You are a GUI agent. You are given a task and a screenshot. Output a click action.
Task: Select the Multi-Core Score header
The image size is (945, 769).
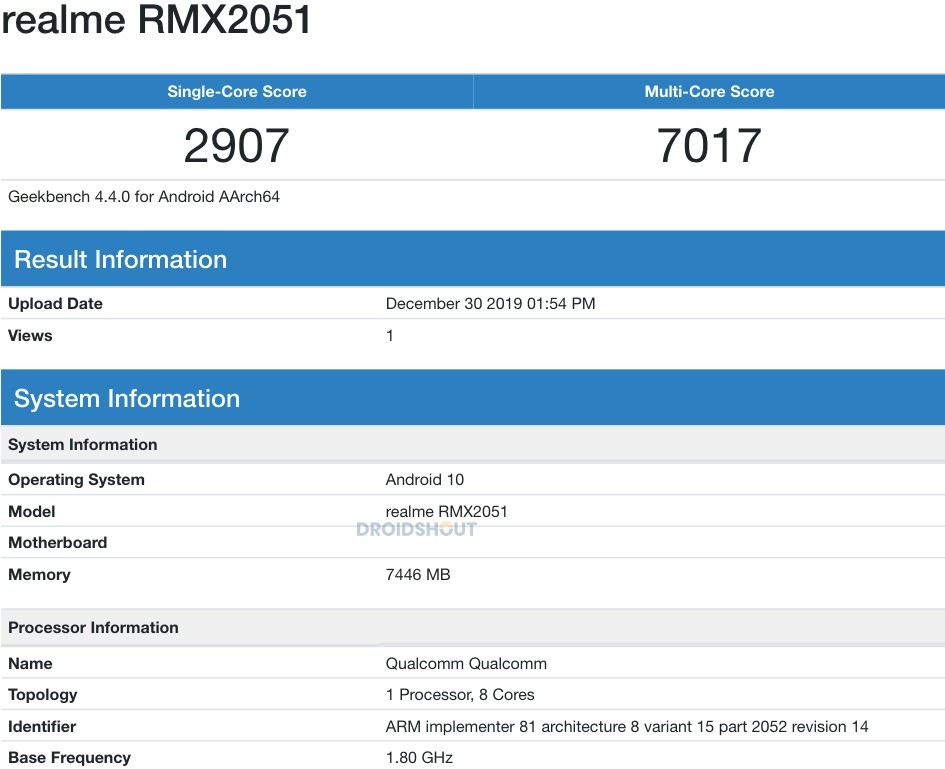click(x=709, y=92)
